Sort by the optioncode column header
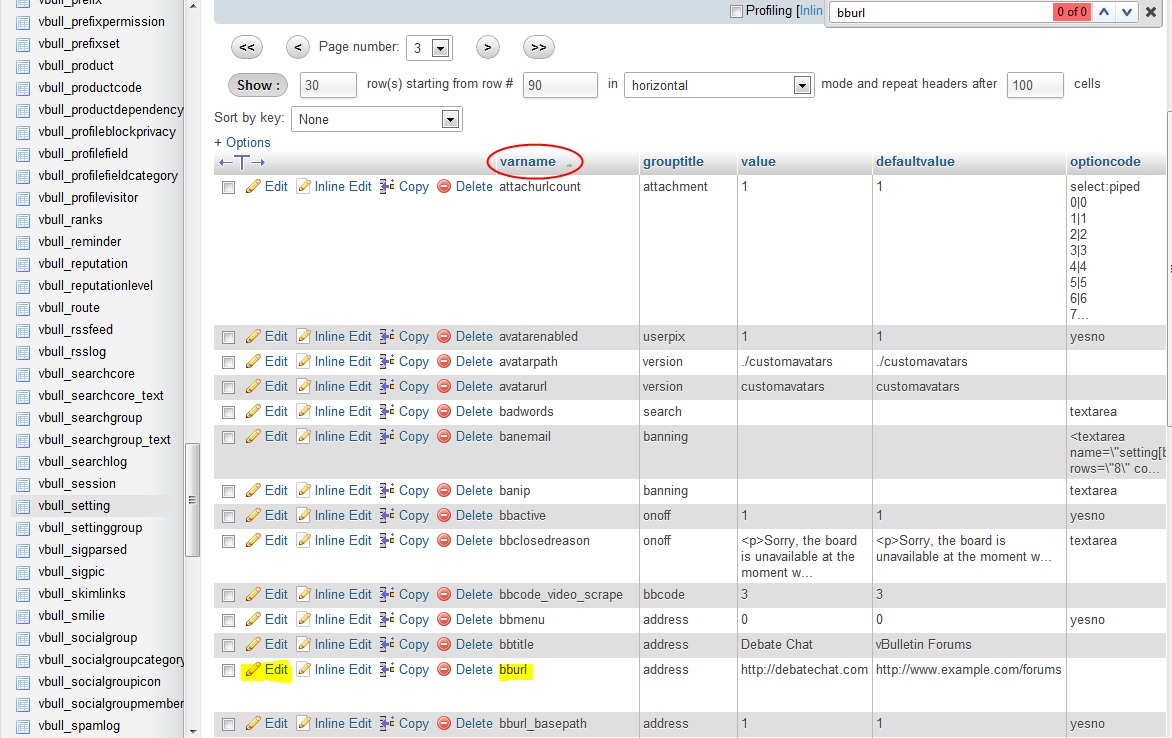The width and height of the screenshot is (1172, 738). [1105, 162]
